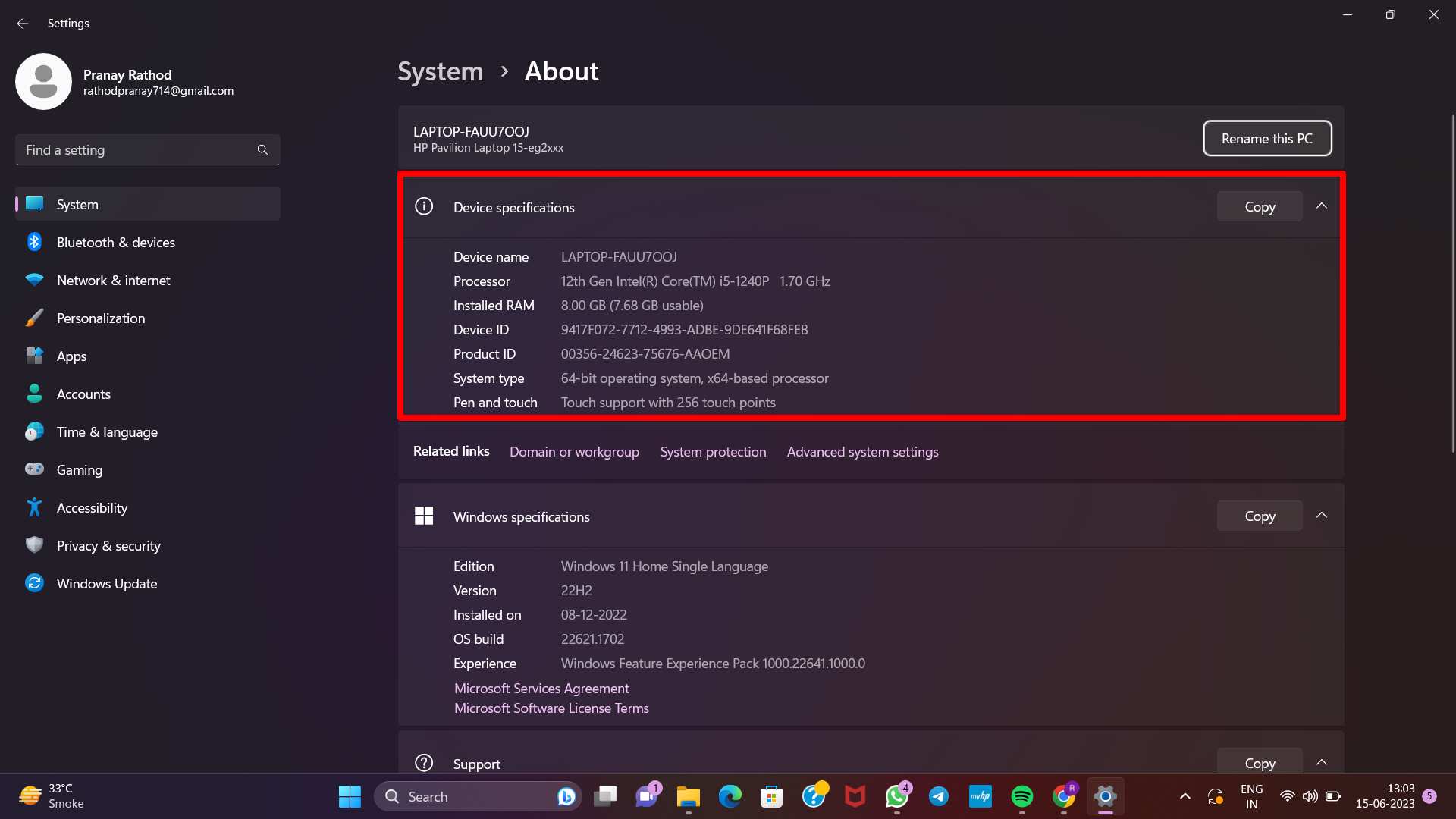Open the Chat (Teams) taskbar icon

pyautogui.click(x=647, y=796)
